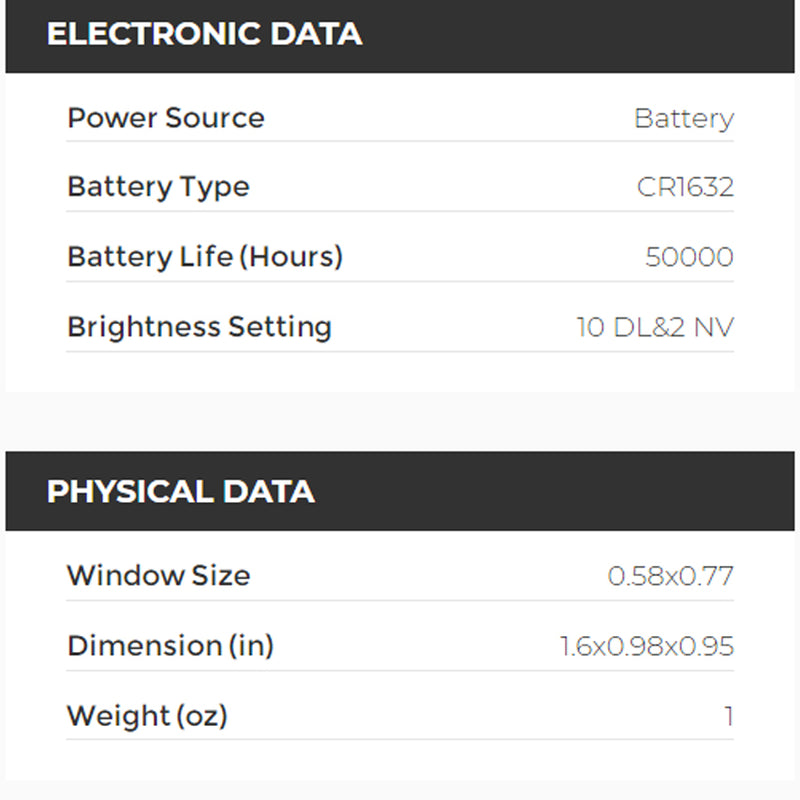Image resolution: width=800 pixels, height=800 pixels.
Task: Click the NV text in the brightness value
Action: [x=714, y=327]
